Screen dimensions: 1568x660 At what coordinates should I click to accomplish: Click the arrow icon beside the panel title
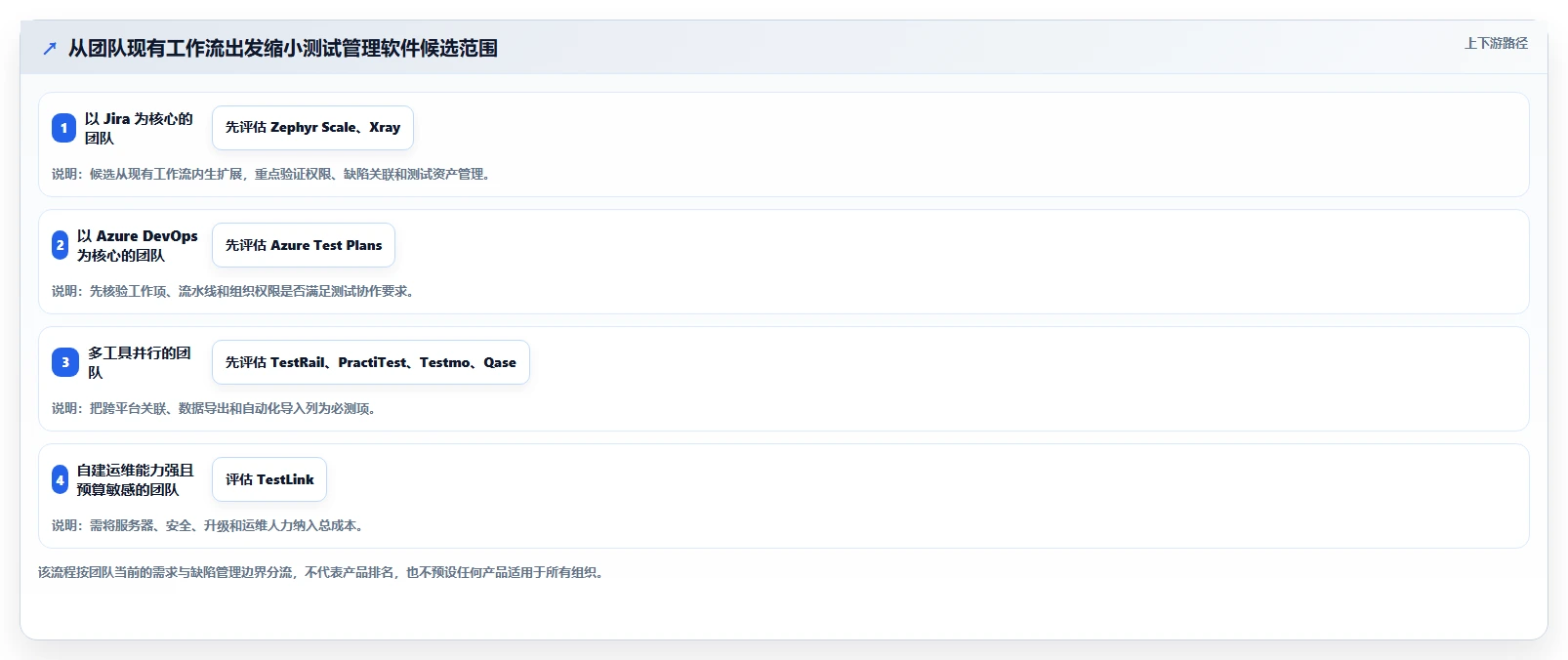pyautogui.click(x=50, y=48)
